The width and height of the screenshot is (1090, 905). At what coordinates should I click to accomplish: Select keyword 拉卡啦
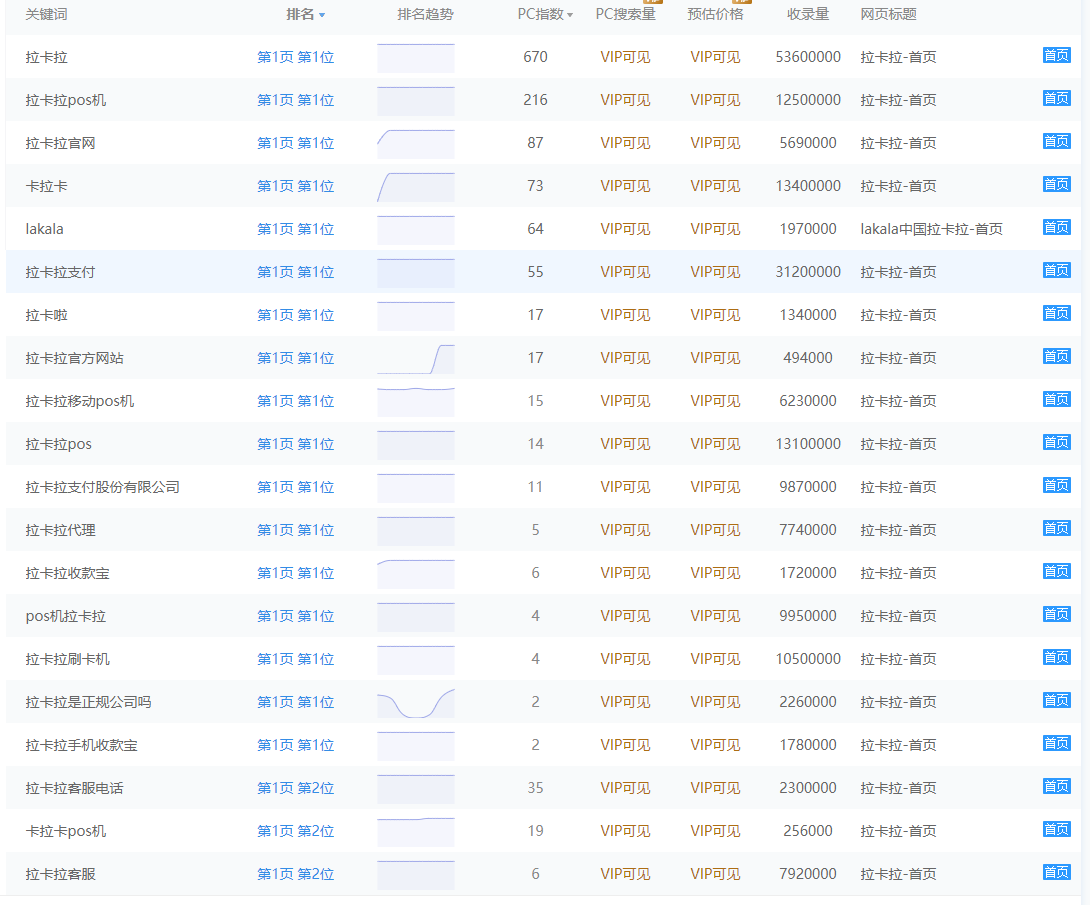[x=47, y=316]
